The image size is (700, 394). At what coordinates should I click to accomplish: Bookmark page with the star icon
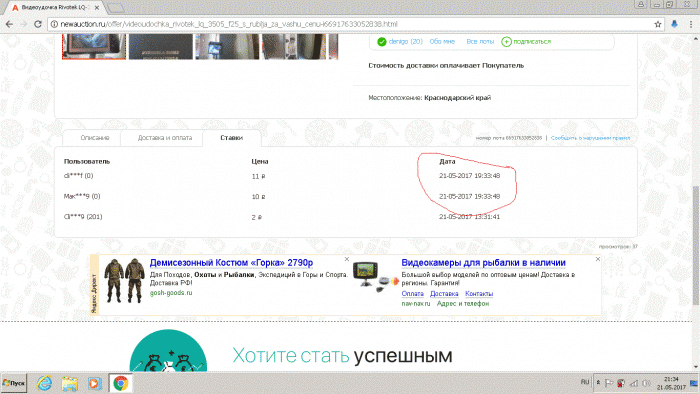[658, 24]
